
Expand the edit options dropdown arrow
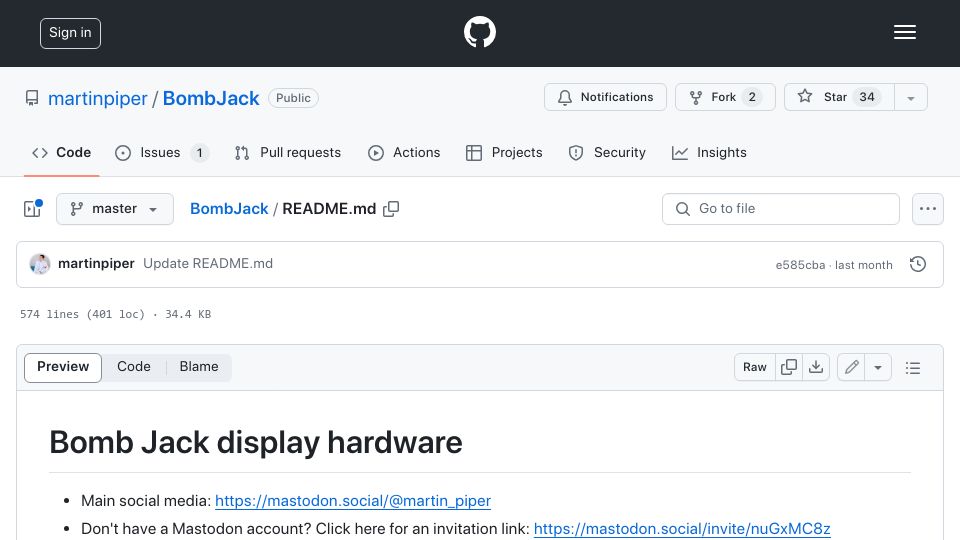878,367
